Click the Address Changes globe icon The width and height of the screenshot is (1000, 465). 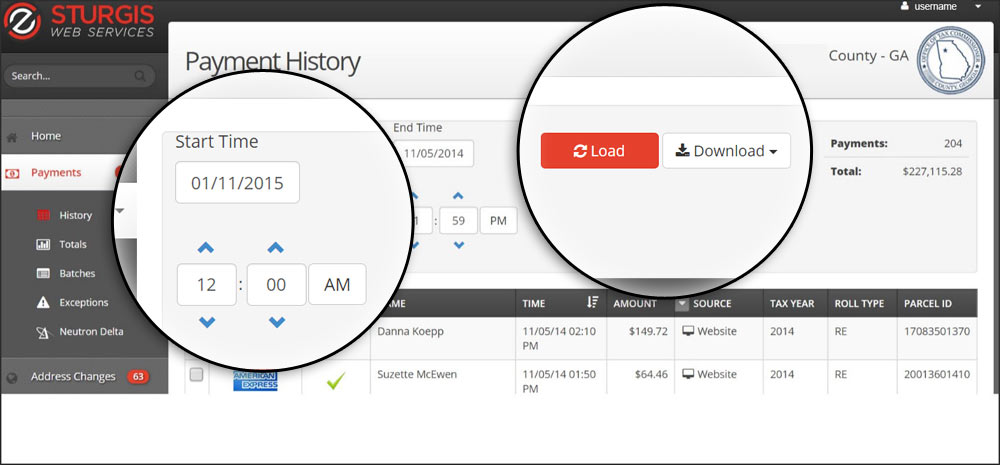[x=11, y=377]
